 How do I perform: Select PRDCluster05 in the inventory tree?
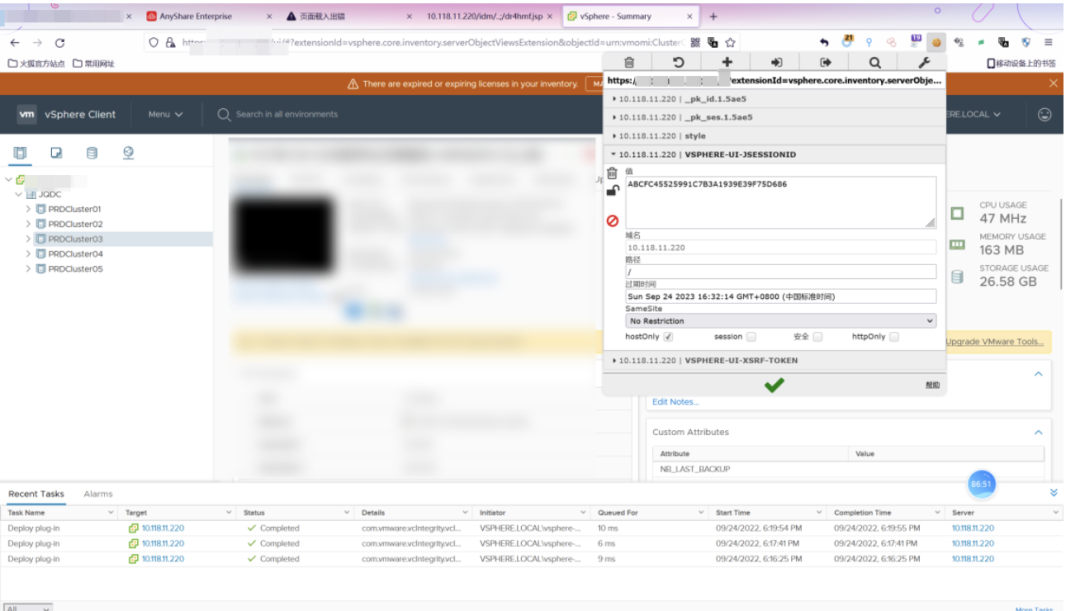click(x=75, y=269)
